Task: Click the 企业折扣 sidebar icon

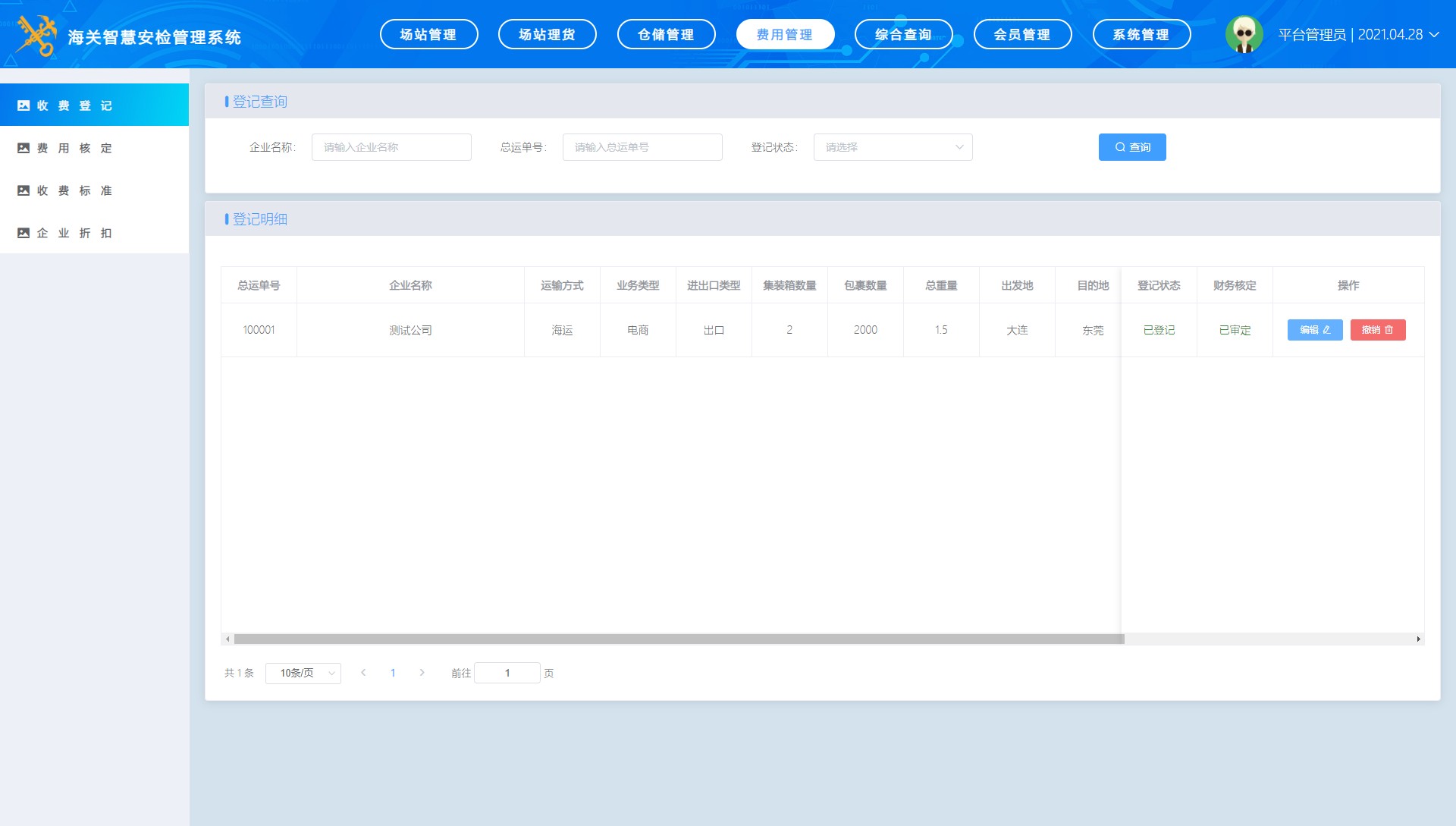Action: [x=24, y=233]
